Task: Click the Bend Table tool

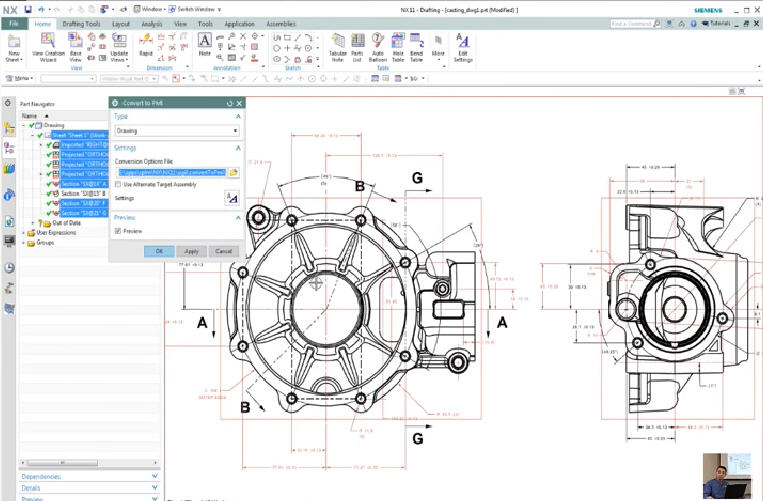Action: [417, 48]
